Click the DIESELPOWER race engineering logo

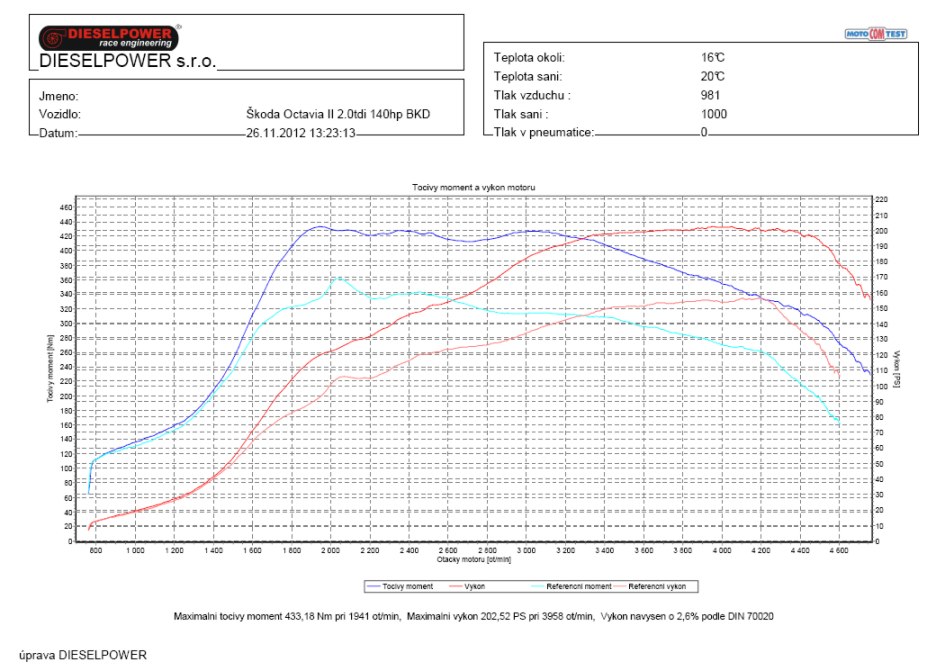click(109, 37)
